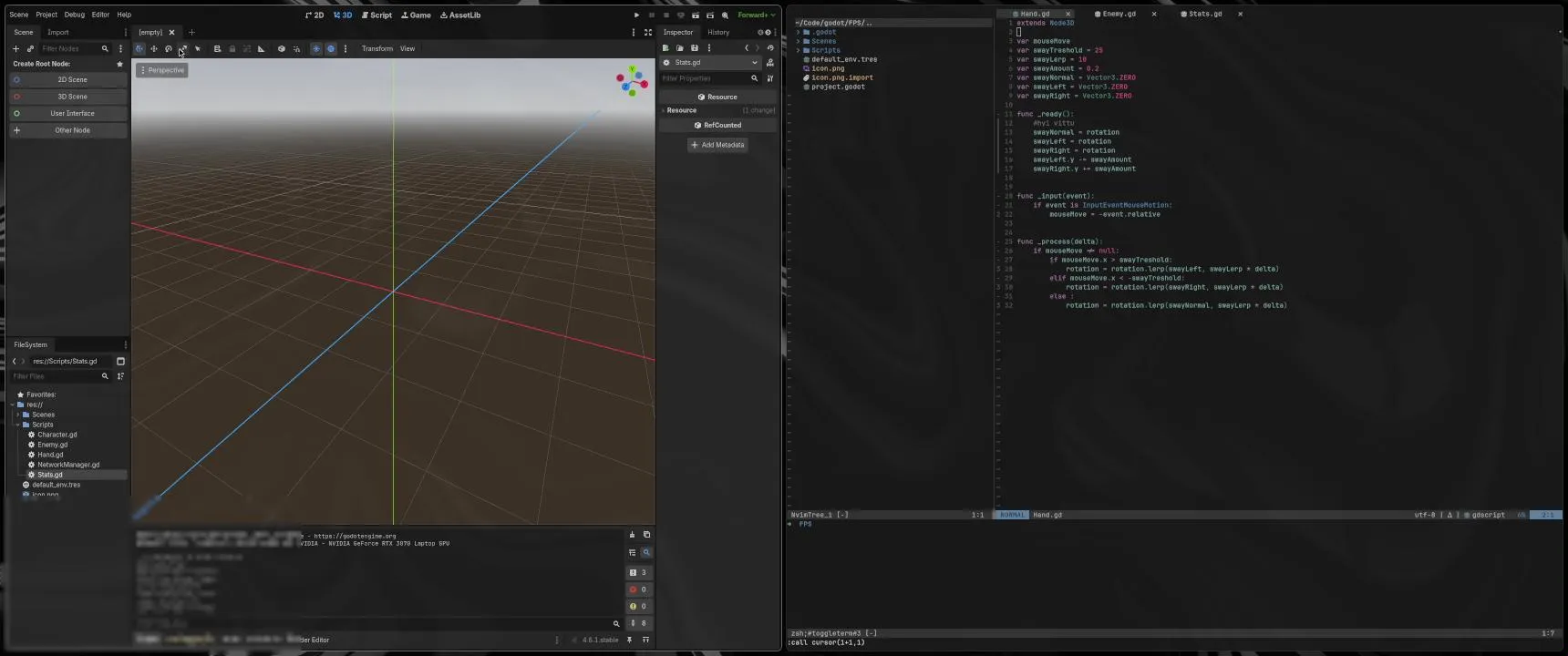The width and height of the screenshot is (1568, 656).
Task: Create a User Interface root node
Action: [x=68, y=113]
